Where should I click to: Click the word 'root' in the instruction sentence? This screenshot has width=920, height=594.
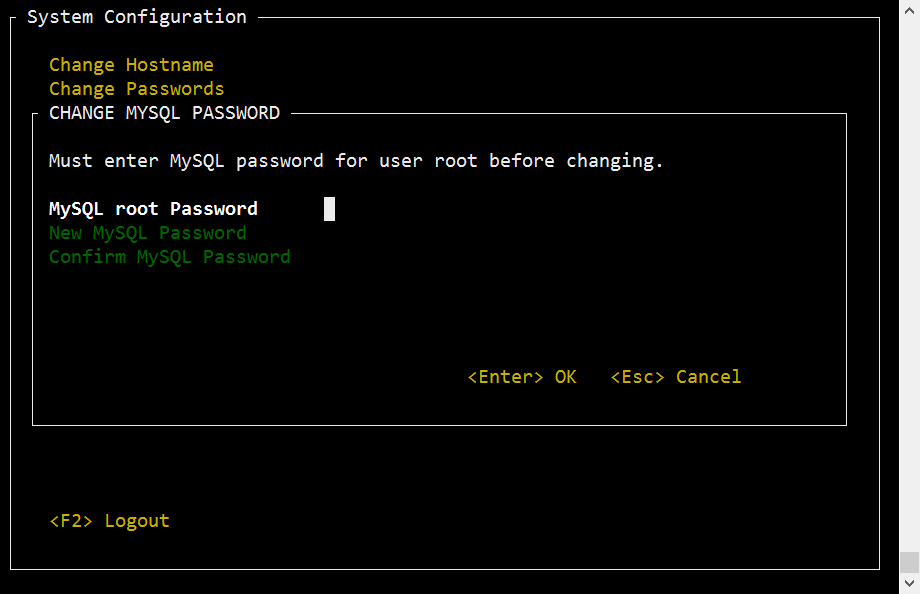(x=456, y=161)
